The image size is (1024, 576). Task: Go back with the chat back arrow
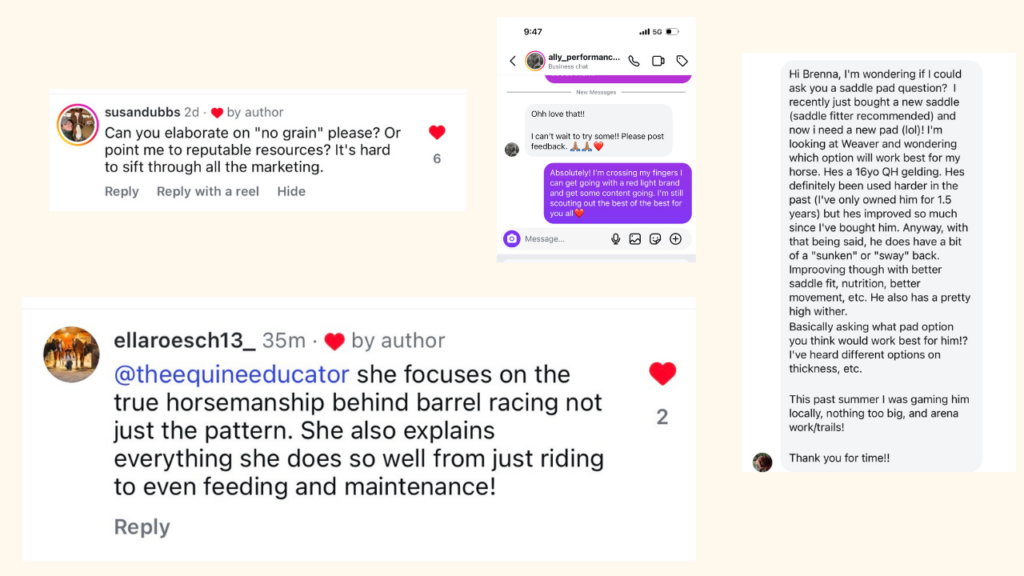513,61
